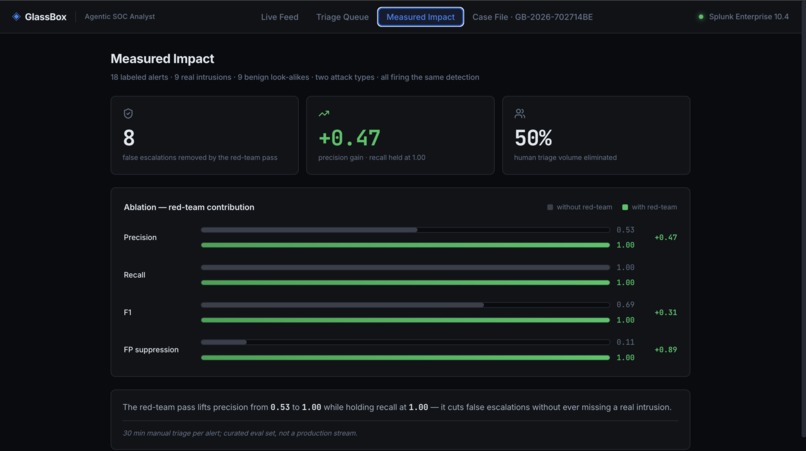Click the gray 'without red-team' legend square

[x=550, y=207]
